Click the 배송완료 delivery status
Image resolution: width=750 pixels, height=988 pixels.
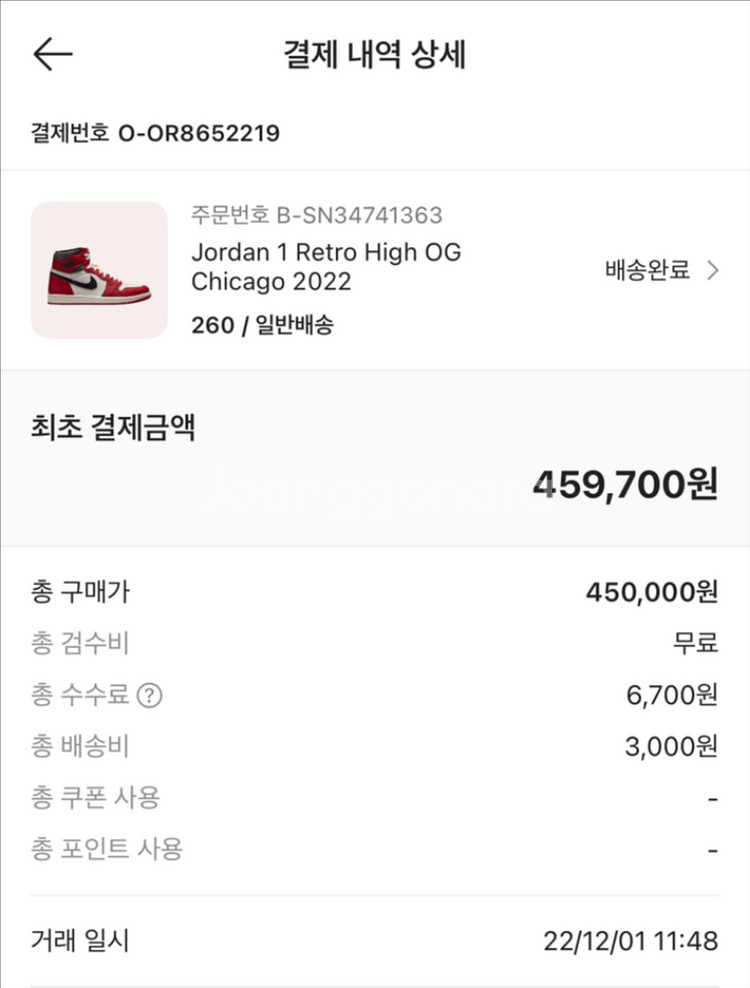(x=647, y=270)
